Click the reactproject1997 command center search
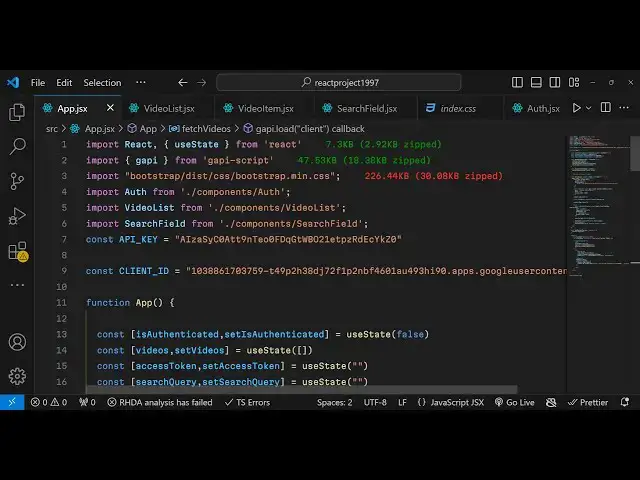640x480 pixels. [339, 82]
